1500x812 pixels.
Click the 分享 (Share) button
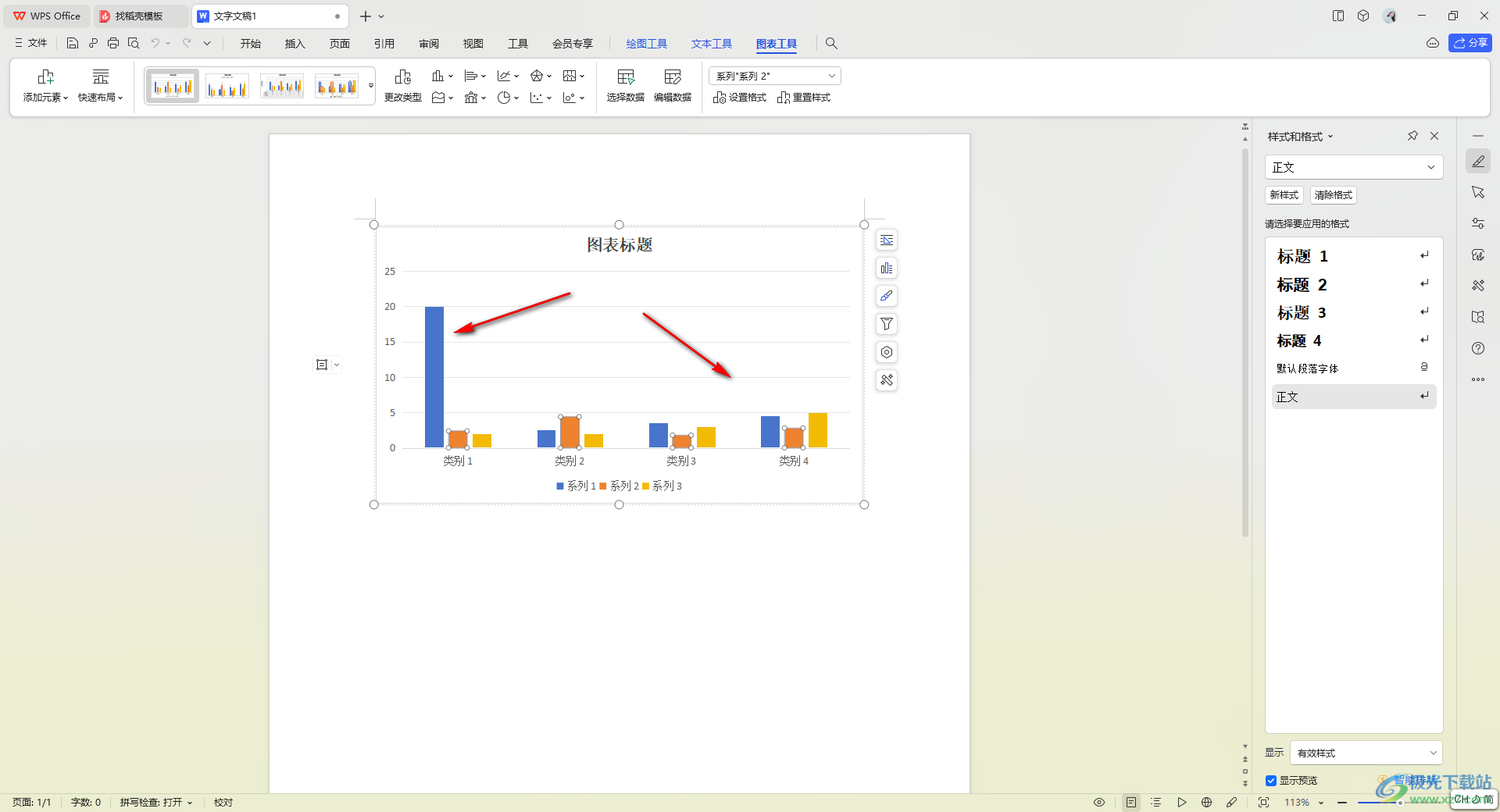point(1470,43)
